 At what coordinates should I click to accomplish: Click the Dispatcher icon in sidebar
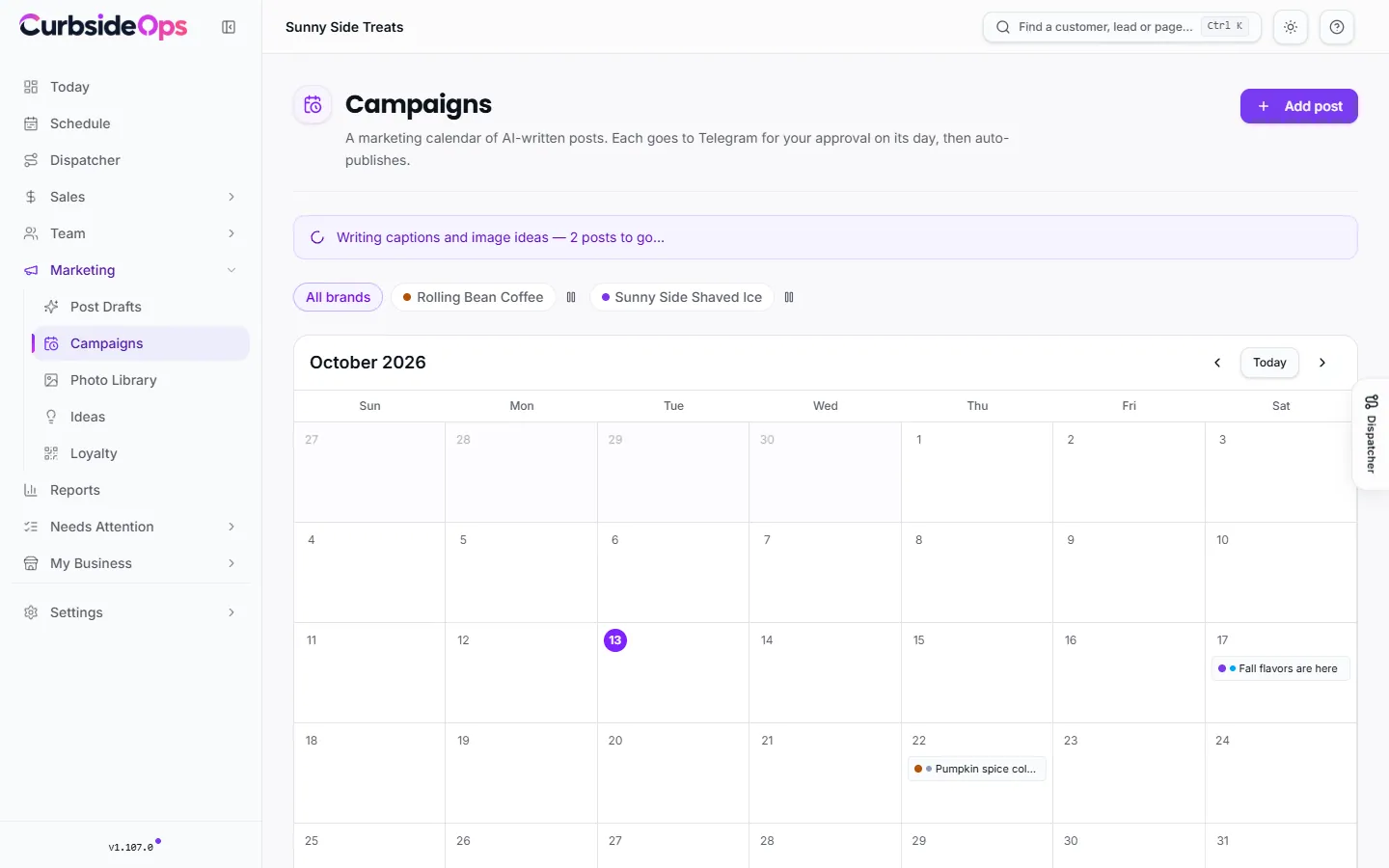31,160
